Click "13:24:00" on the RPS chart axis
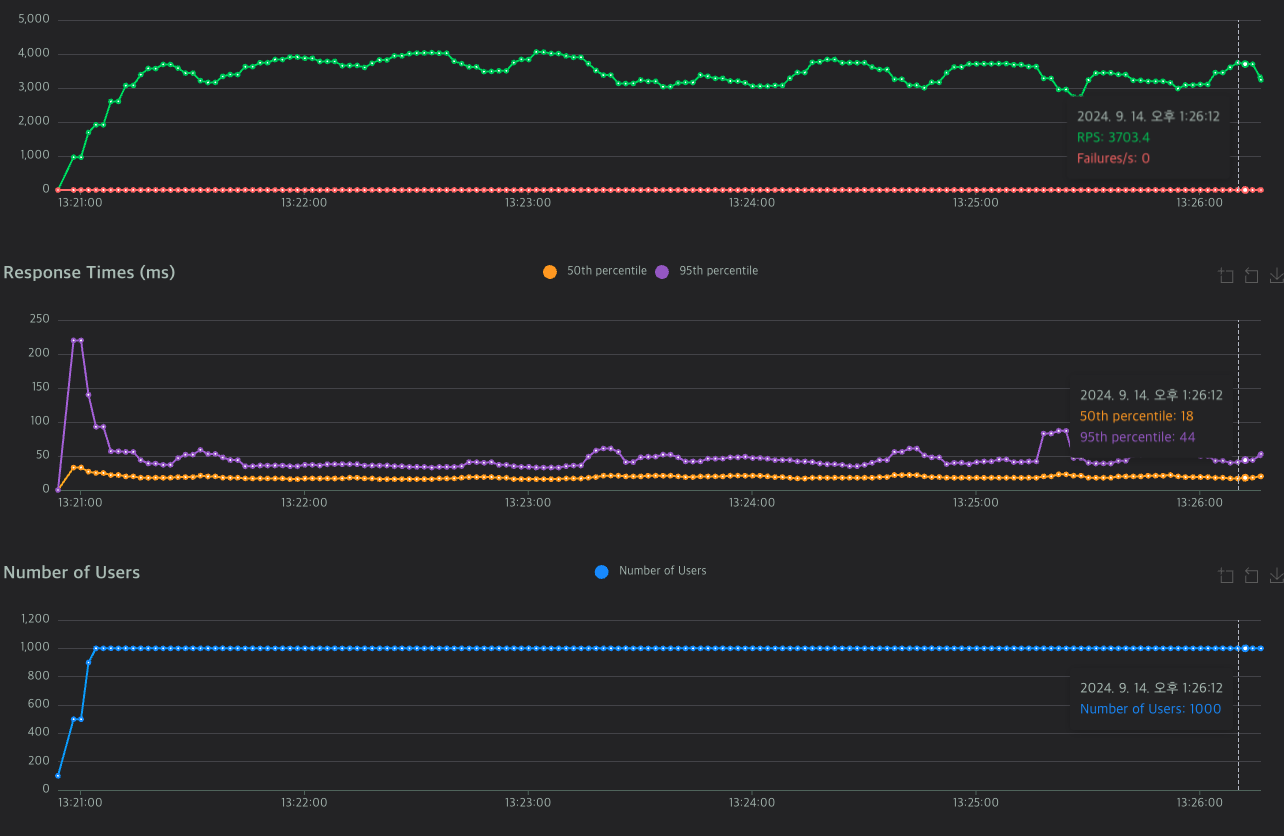This screenshot has height=836, width=1284. (x=752, y=202)
